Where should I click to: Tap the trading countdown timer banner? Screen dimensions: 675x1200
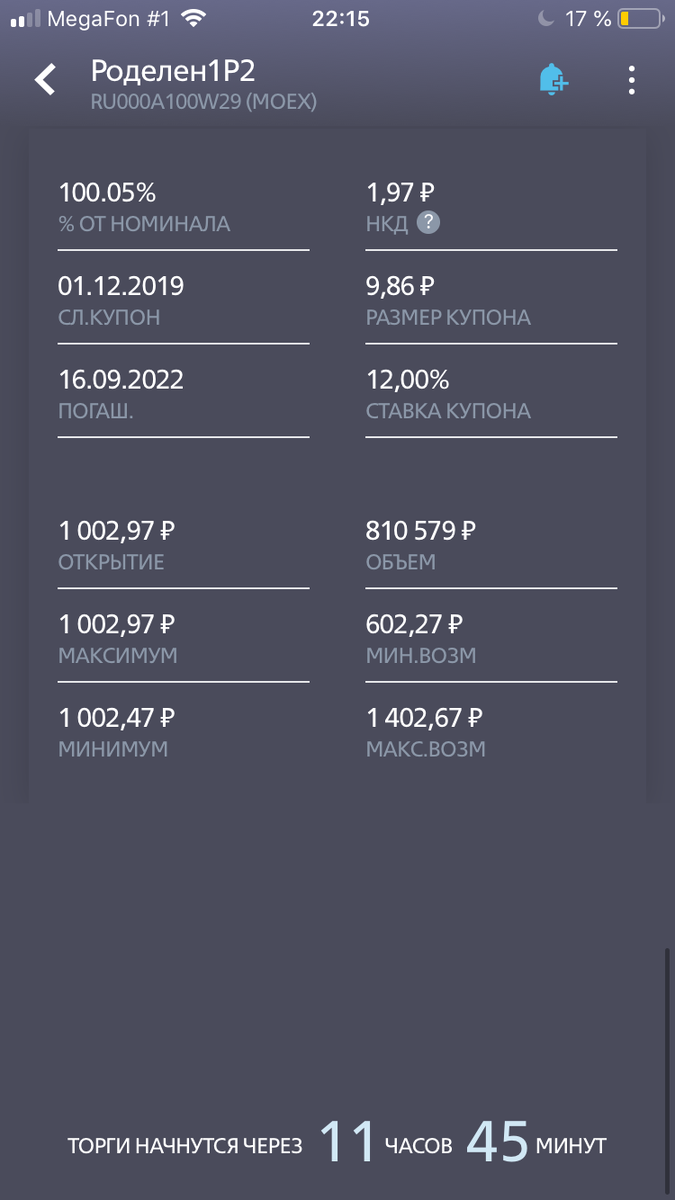point(337,1142)
